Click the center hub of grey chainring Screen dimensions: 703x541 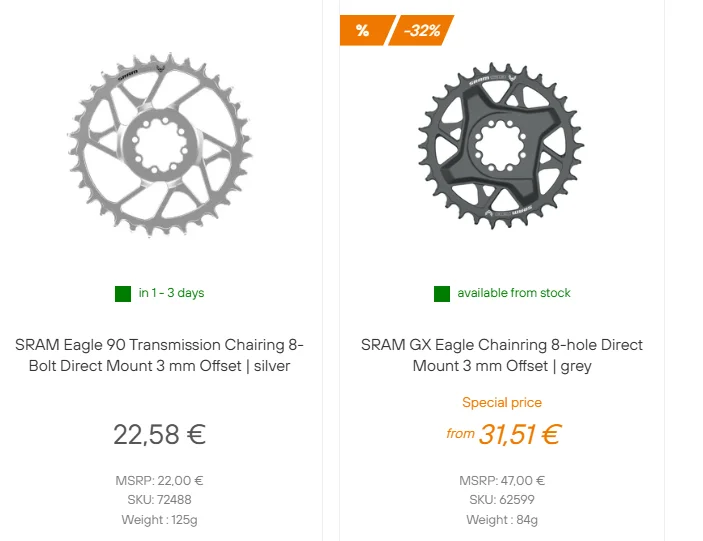pyautogui.click(x=500, y=146)
